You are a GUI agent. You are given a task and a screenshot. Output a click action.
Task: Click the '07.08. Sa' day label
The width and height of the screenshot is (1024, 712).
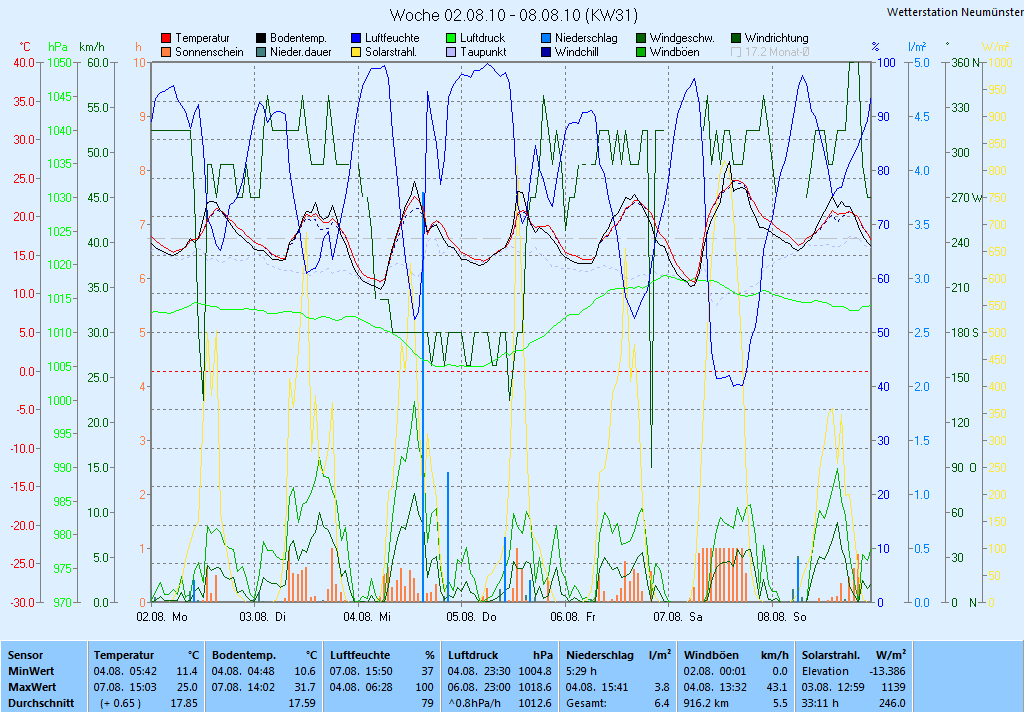coord(678,617)
